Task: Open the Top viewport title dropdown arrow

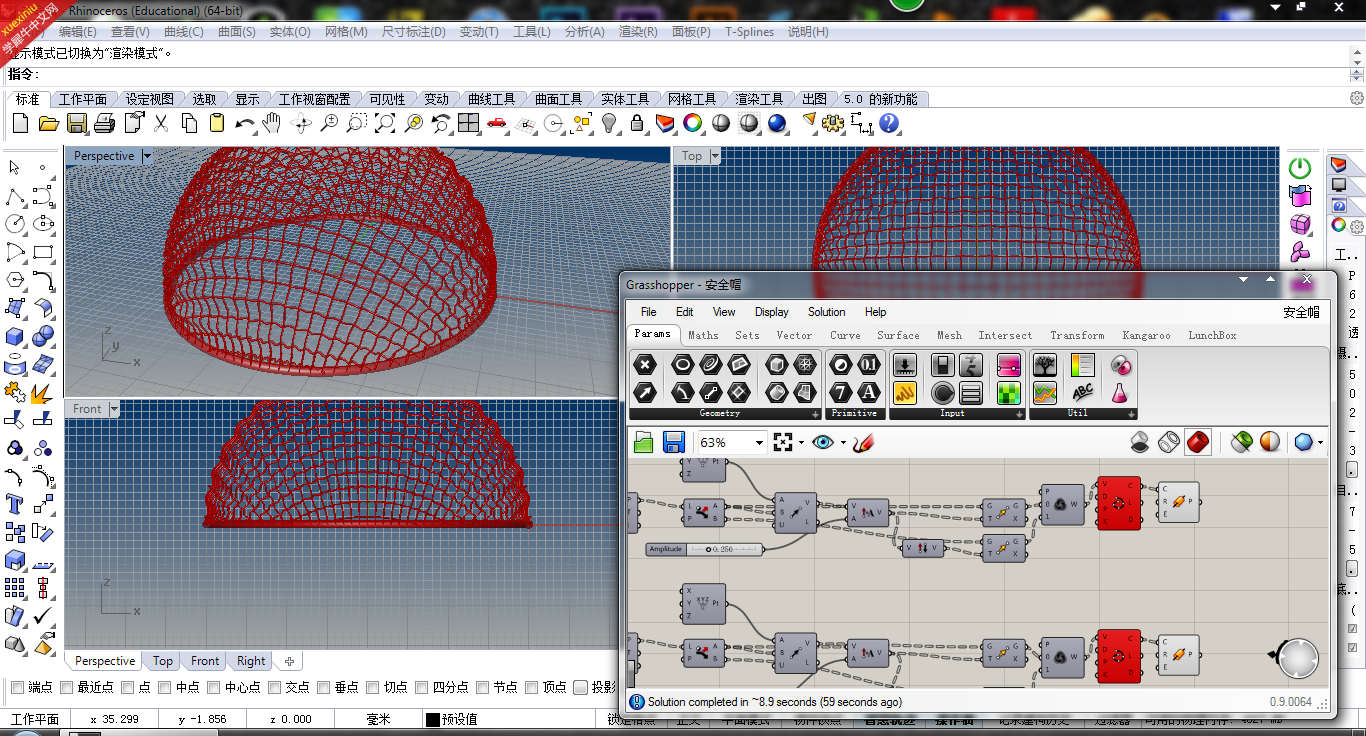Action: (x=715, y=156)
